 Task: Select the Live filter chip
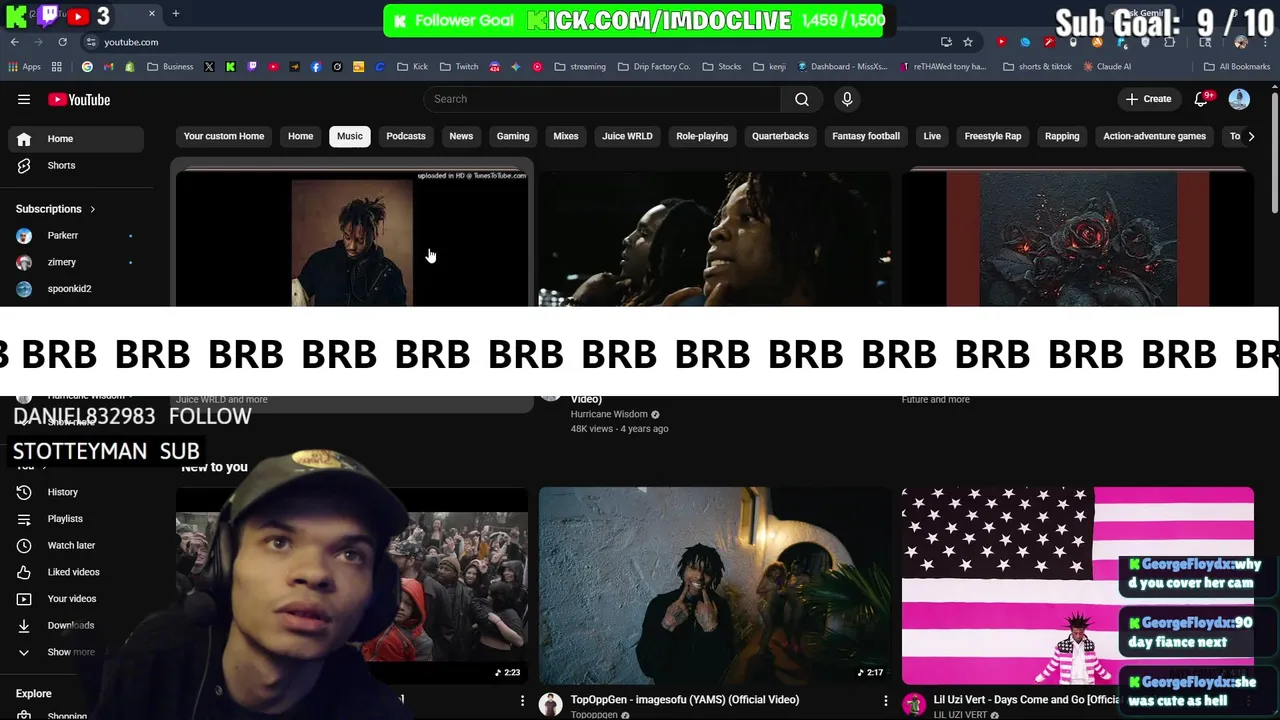coord(932,136)
